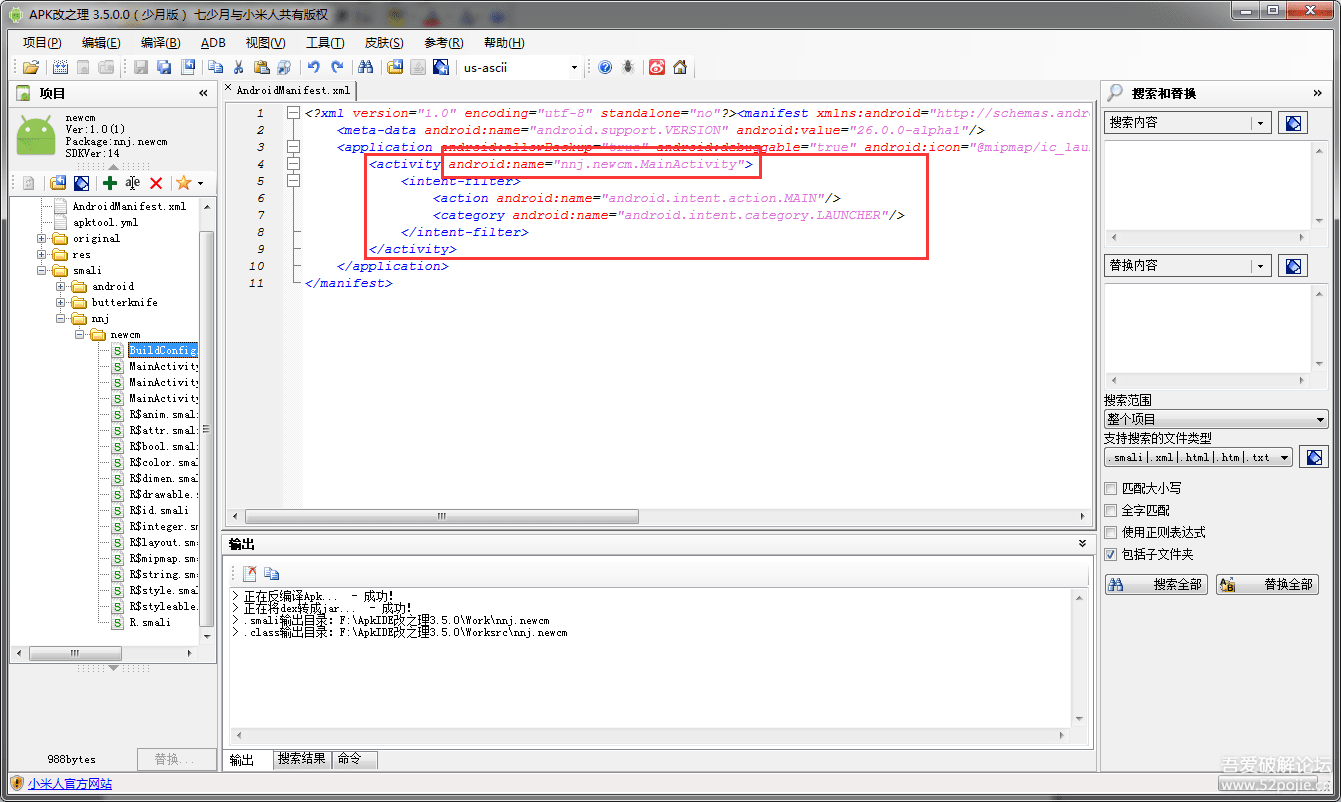Save the file with the floppy disk icon

coord(141,67)
